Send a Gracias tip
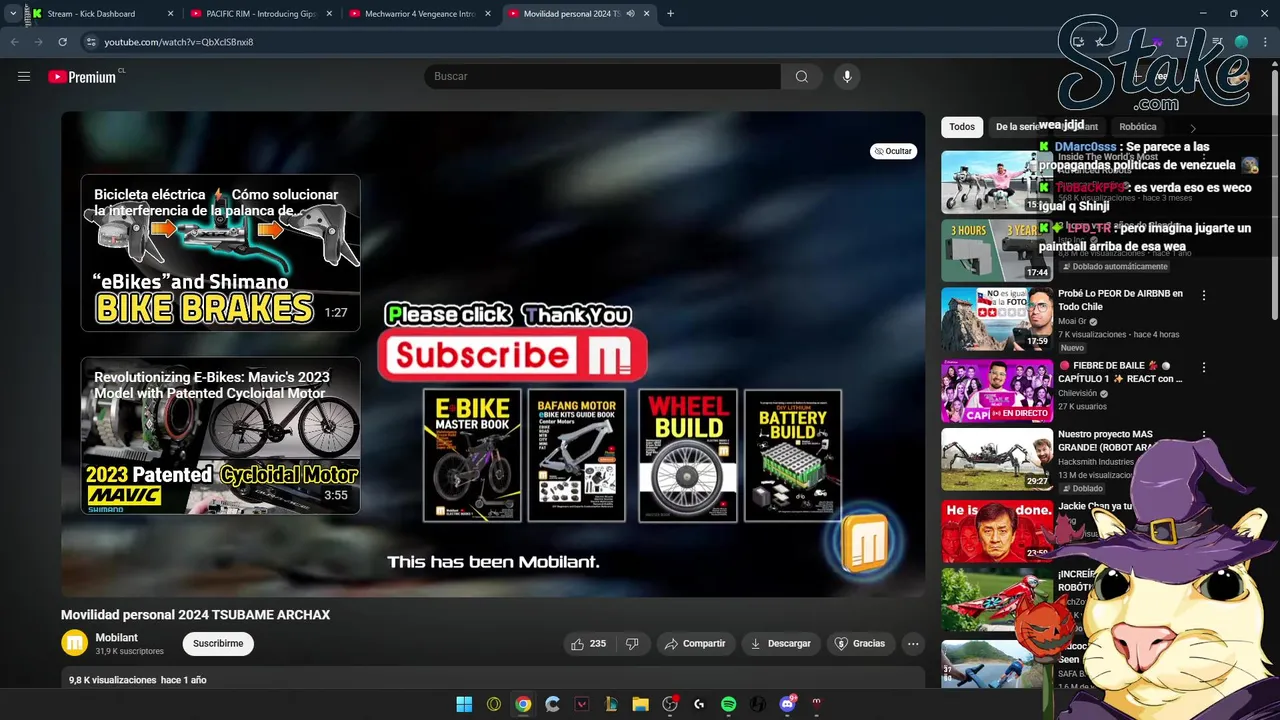This screenshot has height=720, width=1280. tap(860, 644)
